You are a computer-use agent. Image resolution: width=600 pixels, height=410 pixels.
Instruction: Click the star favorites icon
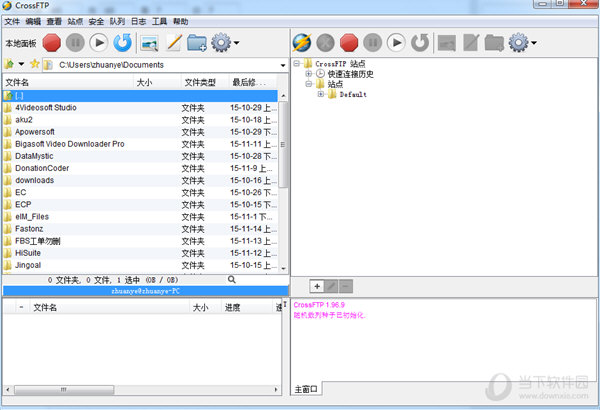[35, 64]
